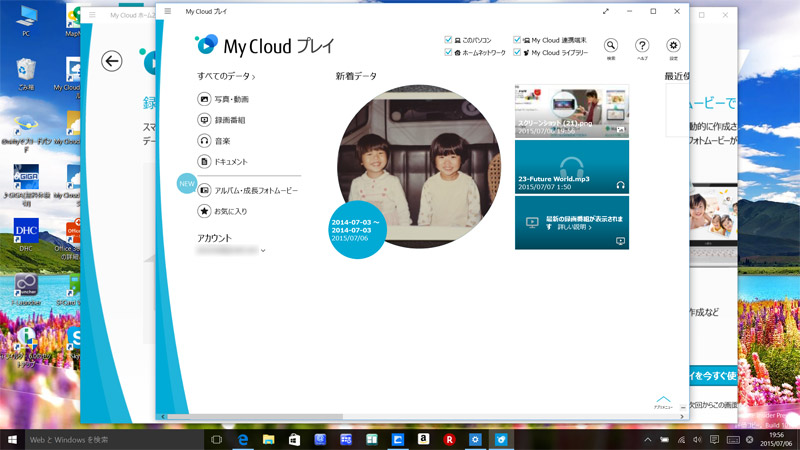The image size is (800, 450).
Task: Toggle the ホームネットワーク checkbox
Action: (449, 52)
